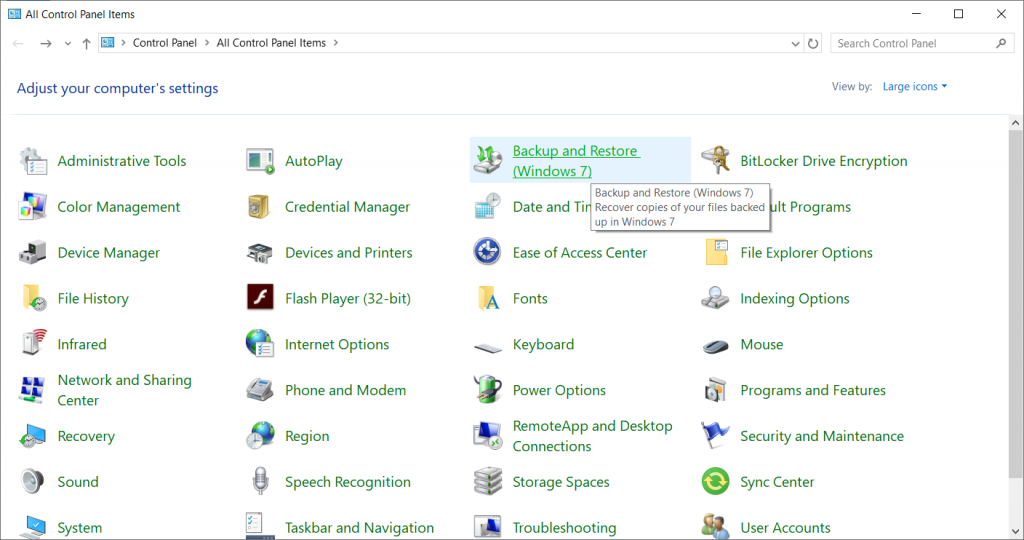Image resolution: width=1024 pixels, height=540 pixels.
Task: Click the Control Panel address bar icon
Action: click(x=108, y=42)
